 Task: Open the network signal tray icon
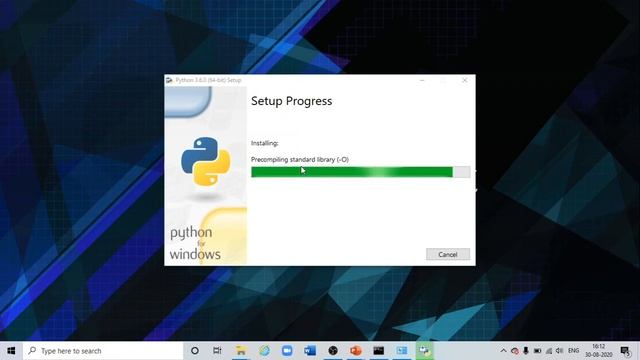tap(549, 351)
